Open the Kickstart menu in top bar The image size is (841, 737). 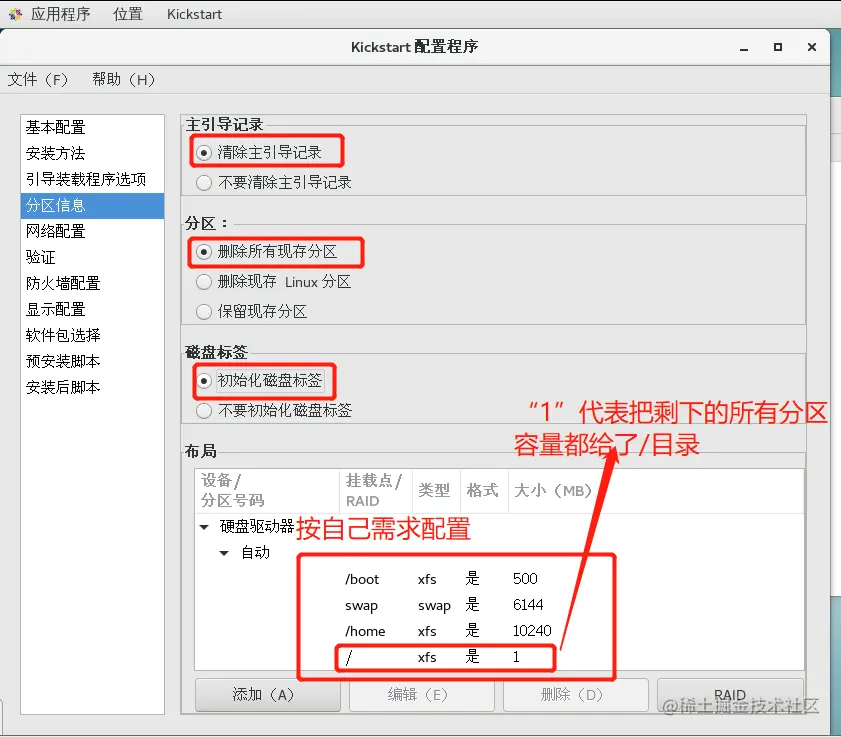pyautogui.click(x=194, y=14)
